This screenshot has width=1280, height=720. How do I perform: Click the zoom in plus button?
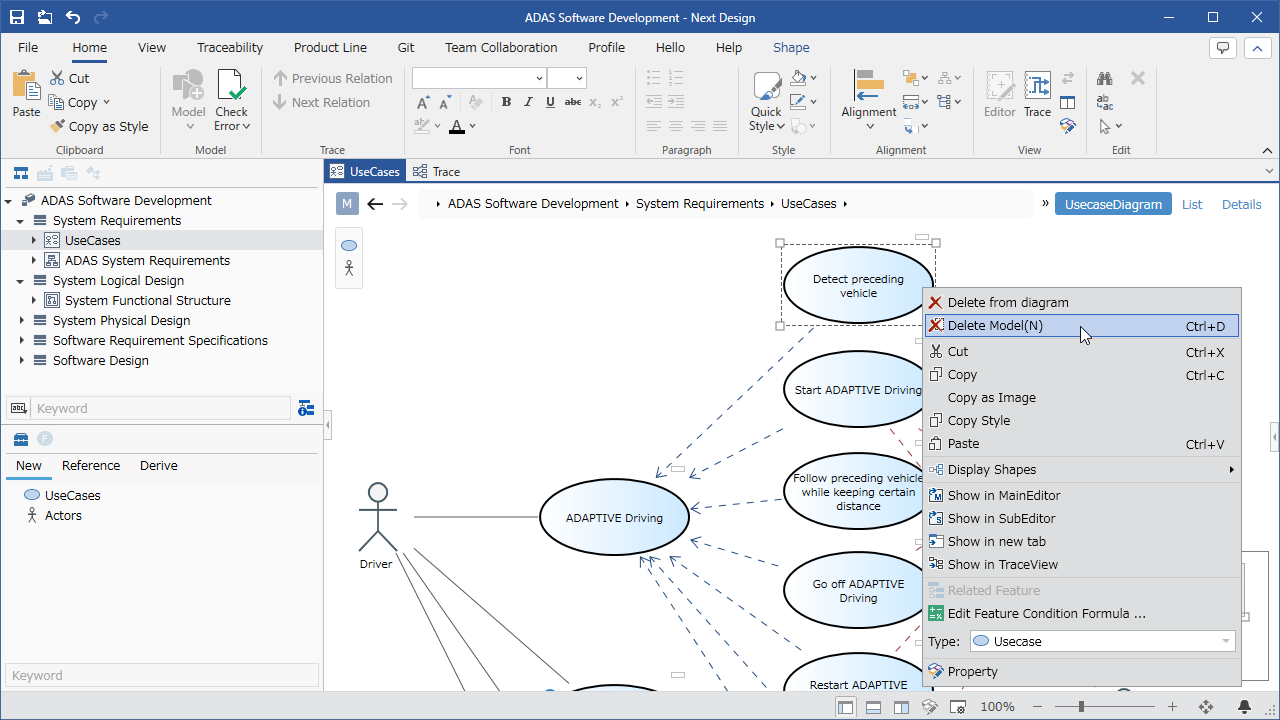tap(1173, 707)
